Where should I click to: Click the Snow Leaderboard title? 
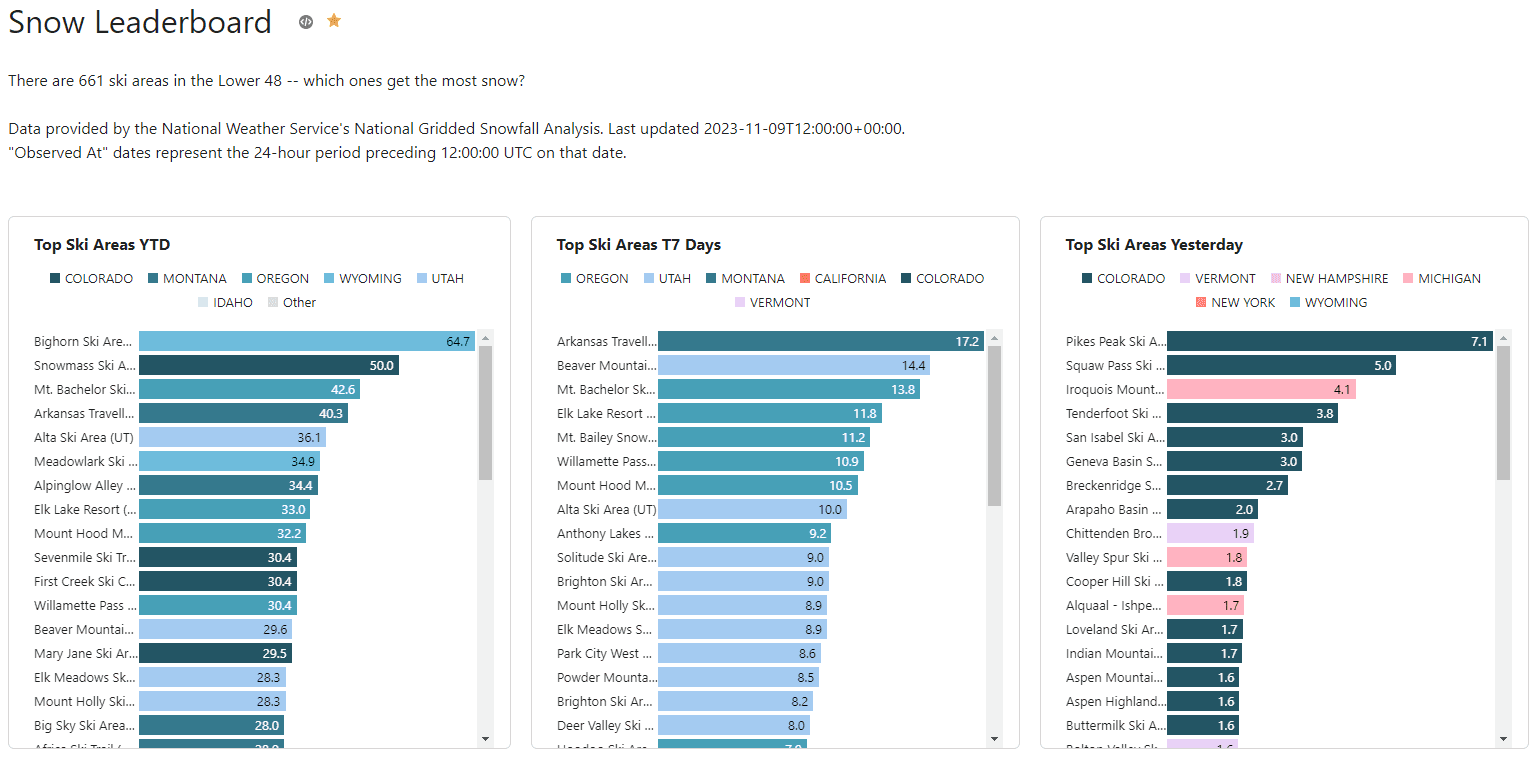tap(140, 22)
